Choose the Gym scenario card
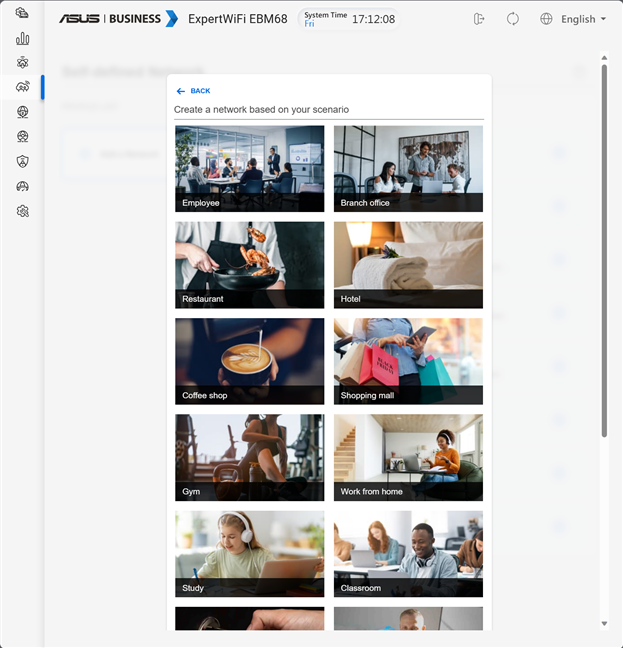 coord(250,457)
